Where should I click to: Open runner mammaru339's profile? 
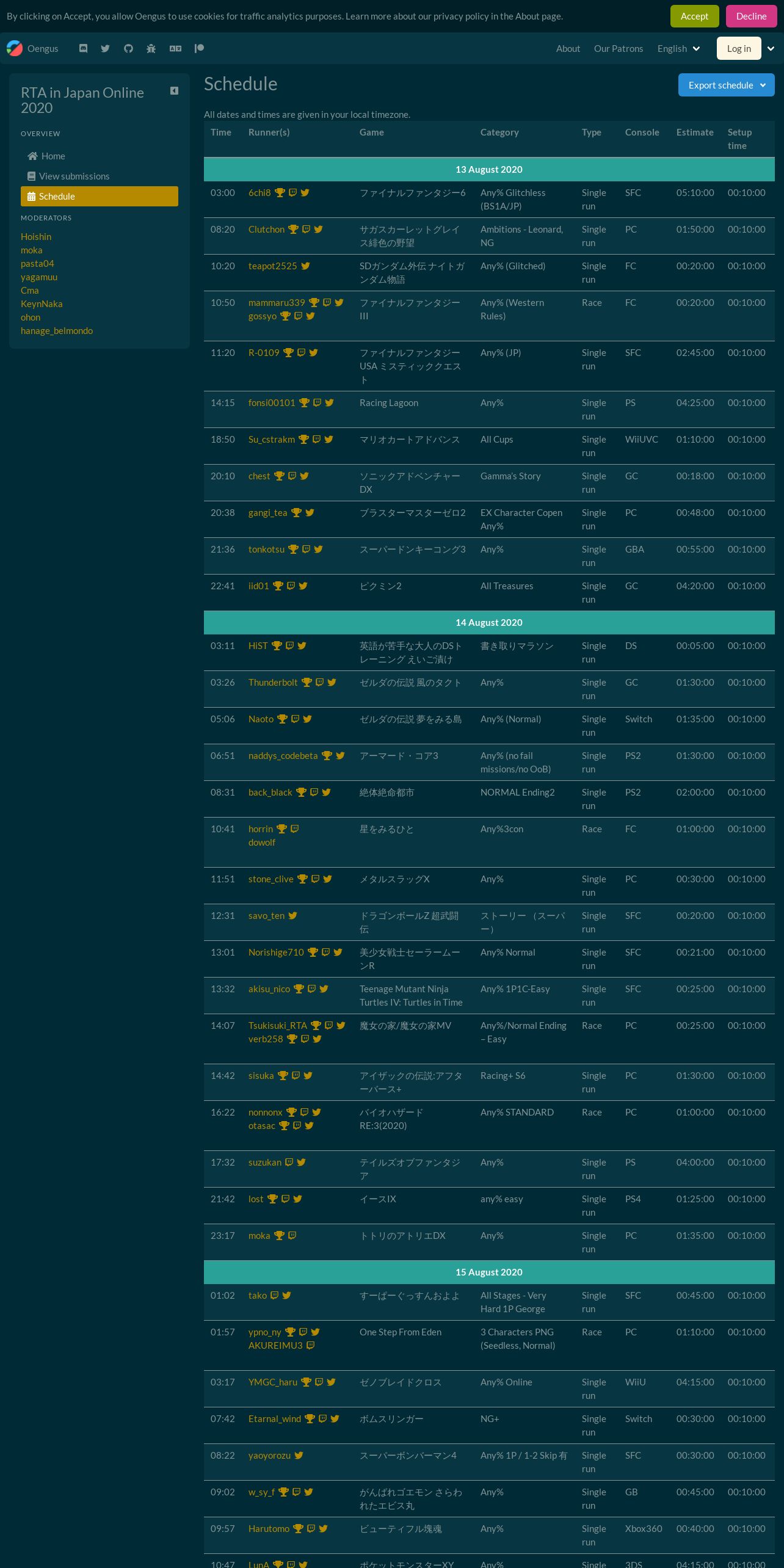point(277,302)
